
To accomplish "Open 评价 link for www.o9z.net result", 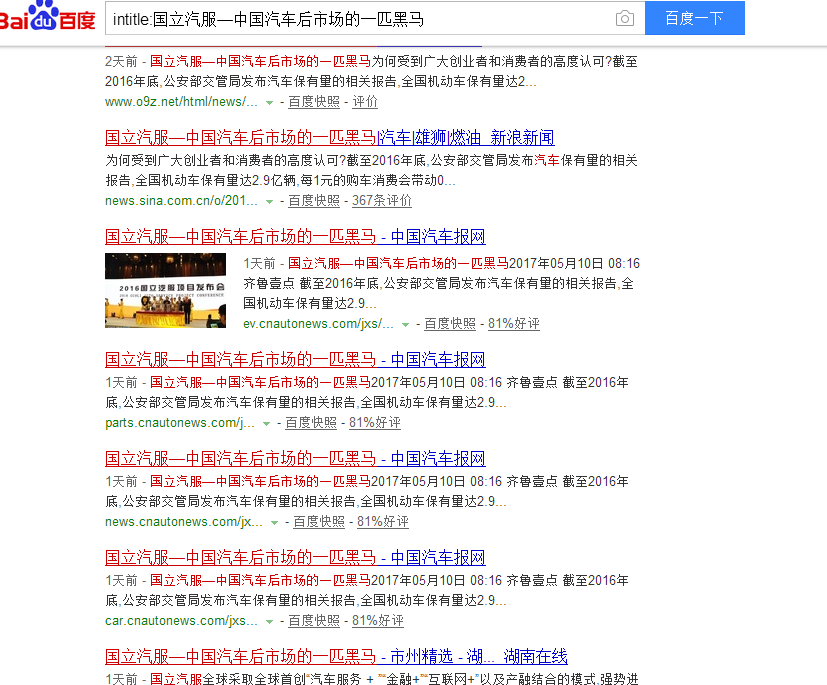I will click(365, 102).
